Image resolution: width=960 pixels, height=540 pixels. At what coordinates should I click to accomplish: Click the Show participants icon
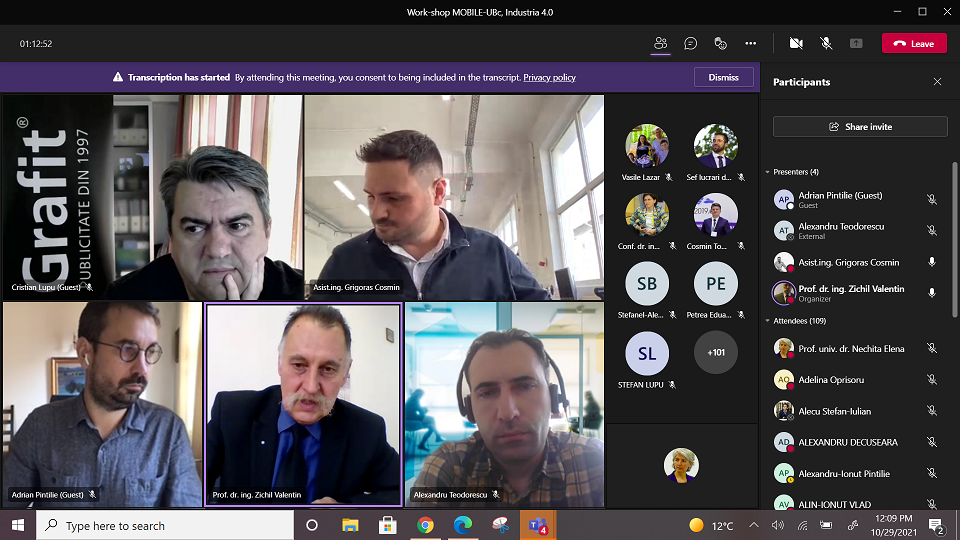pyautogui.click(x=661, y=43)
